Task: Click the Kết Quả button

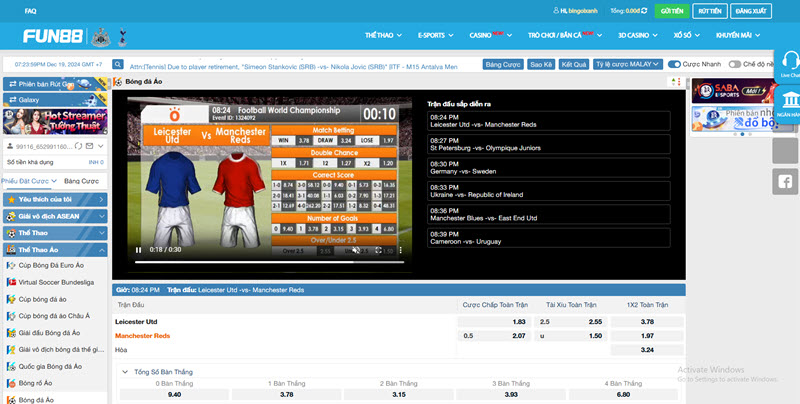Action: 574,64
